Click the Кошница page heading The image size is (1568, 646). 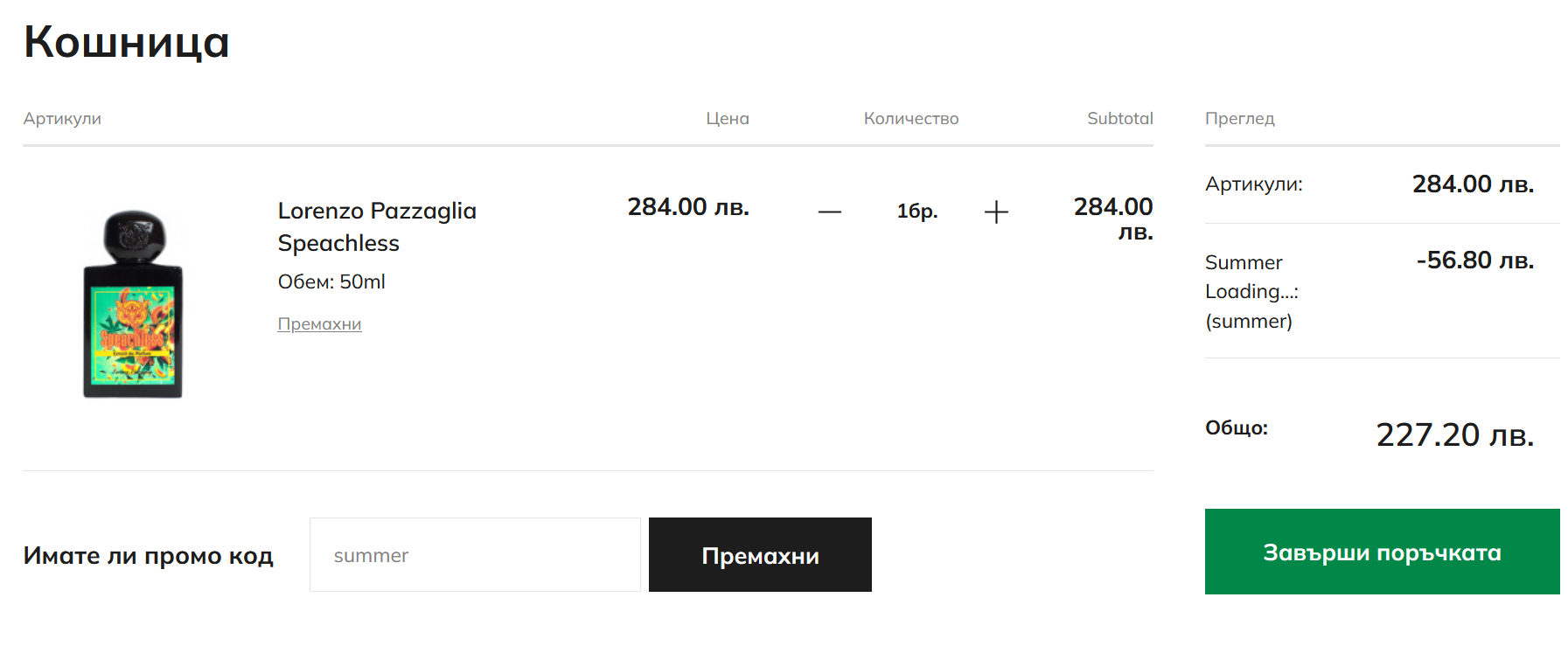coord(127,42)
